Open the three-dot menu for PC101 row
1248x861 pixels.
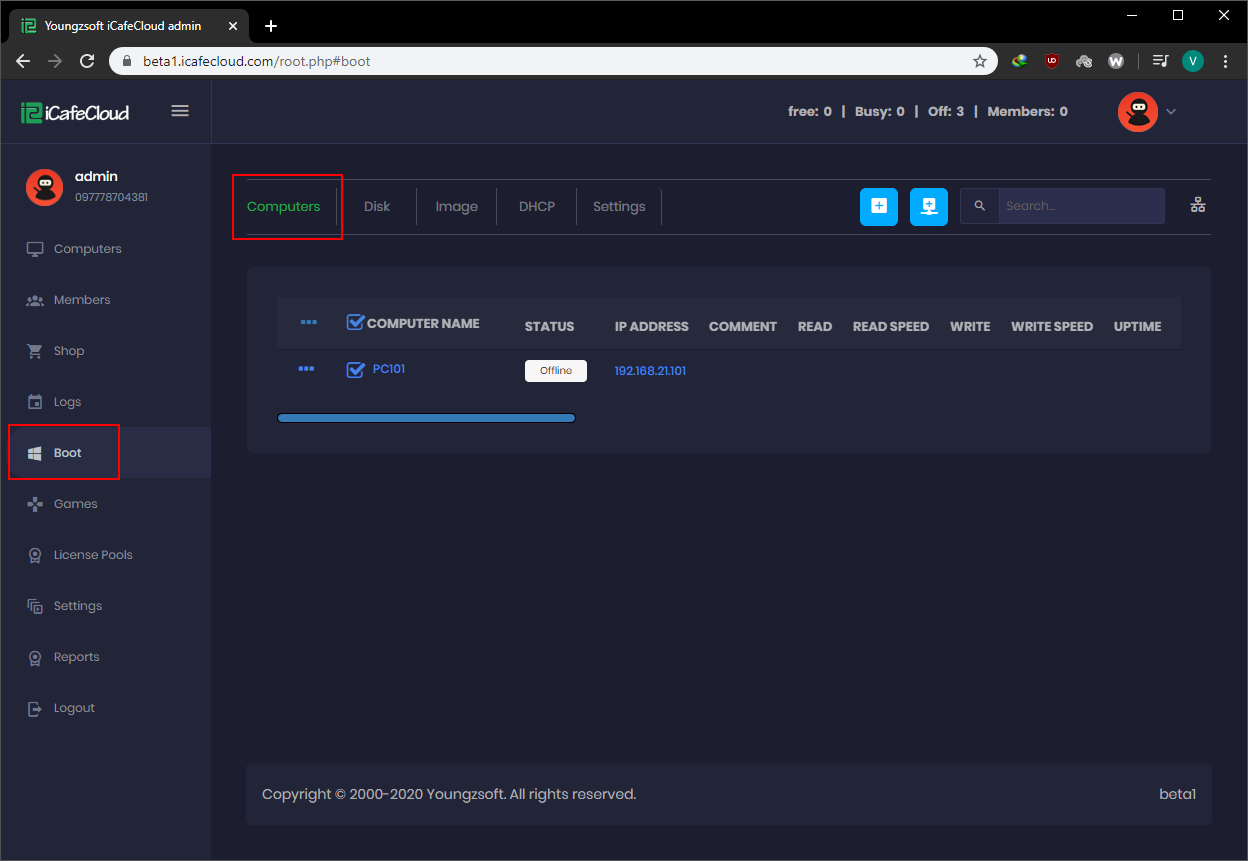tap(306, 369)
